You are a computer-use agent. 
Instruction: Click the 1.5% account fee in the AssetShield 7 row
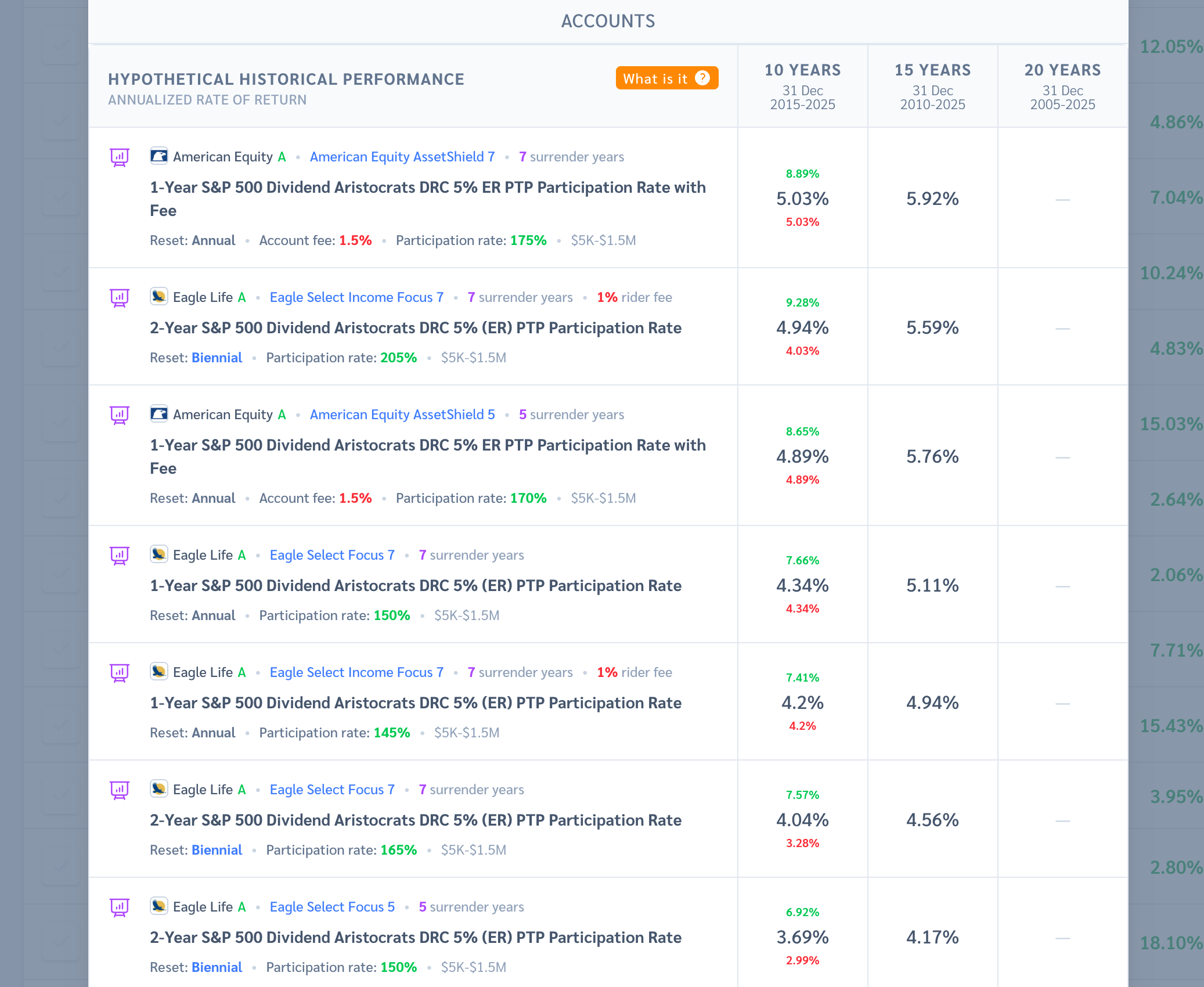click(355, 240)
